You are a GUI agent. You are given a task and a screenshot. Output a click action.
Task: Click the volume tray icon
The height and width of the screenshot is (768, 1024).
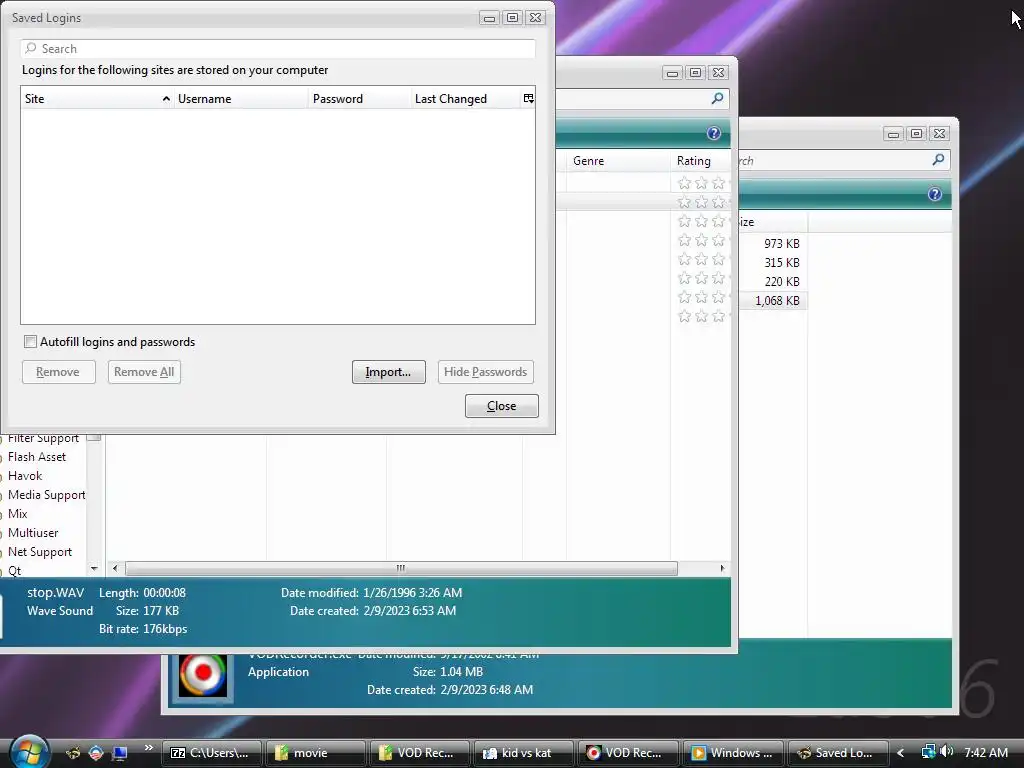(948, 752)
